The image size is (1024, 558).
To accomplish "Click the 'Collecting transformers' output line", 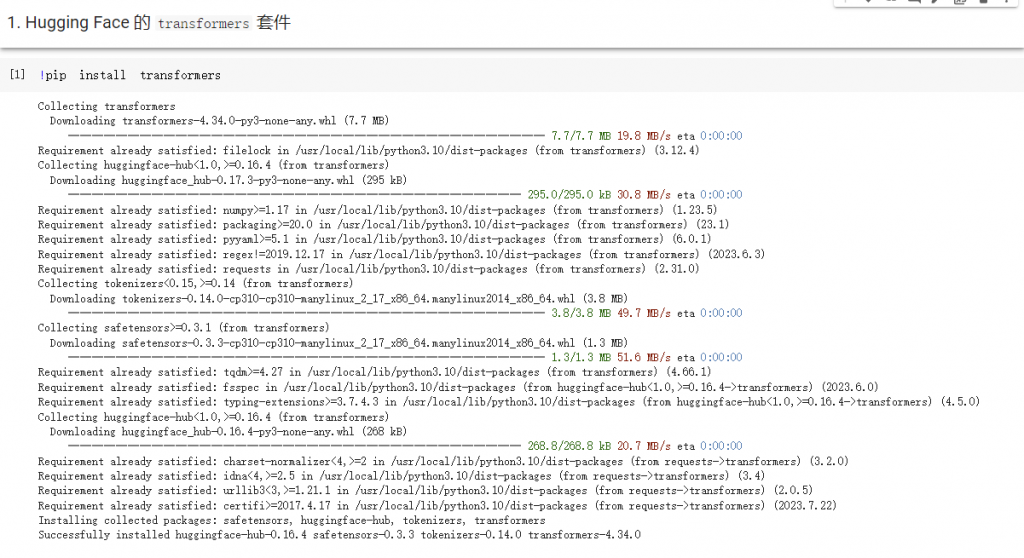I will pyautogui.click(x=106, y=106).
